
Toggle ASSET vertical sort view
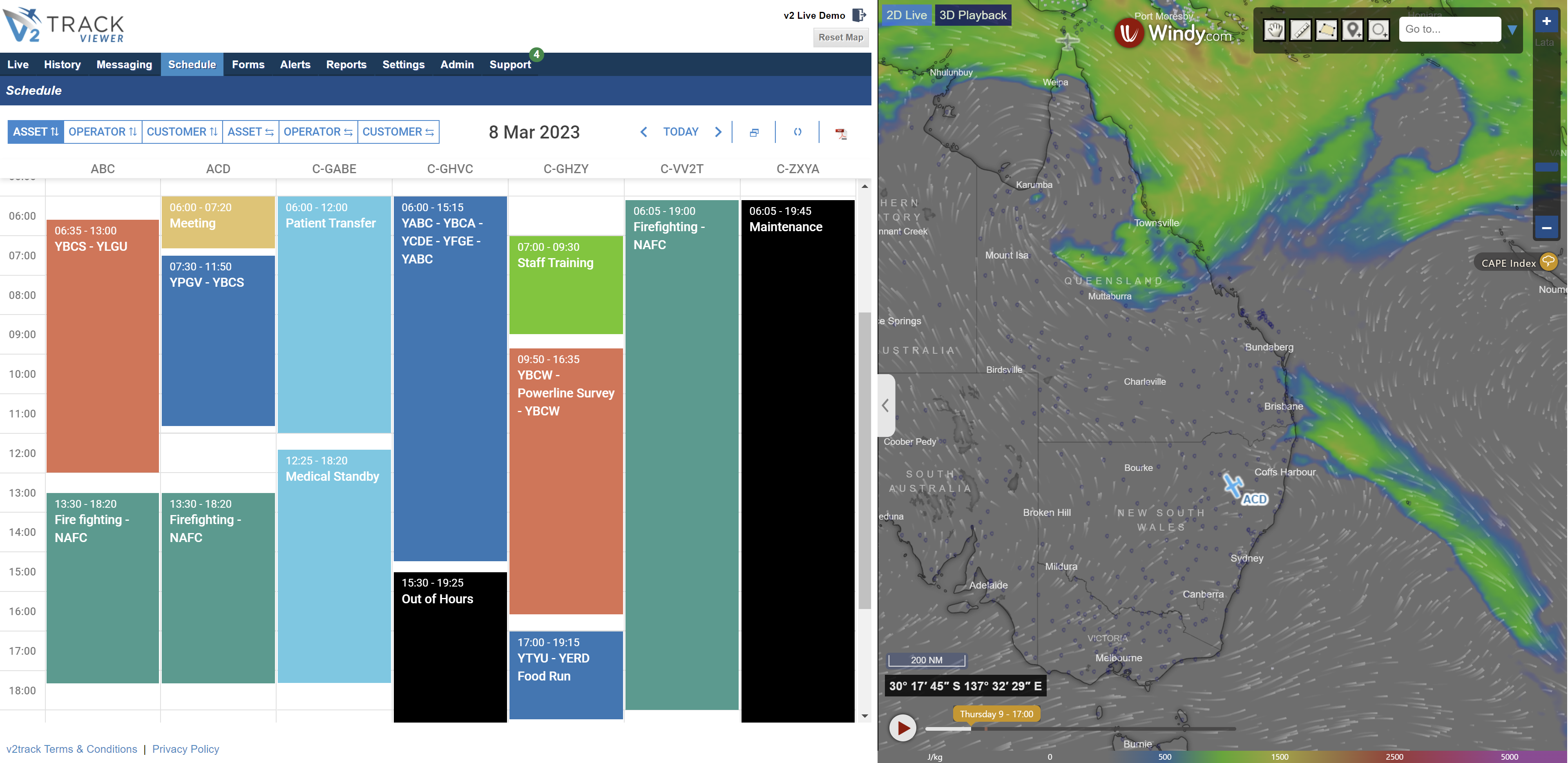click(36, 132)
